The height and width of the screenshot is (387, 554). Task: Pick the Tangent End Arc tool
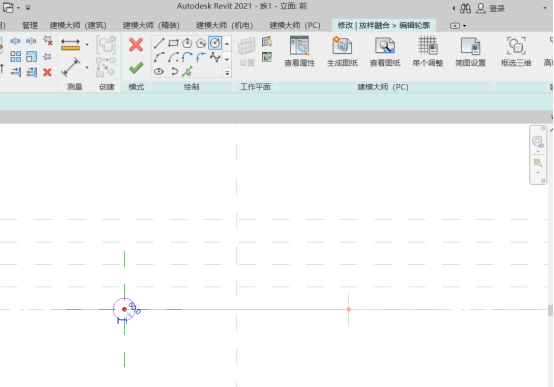pyautogui.click(x=187, y=57)
